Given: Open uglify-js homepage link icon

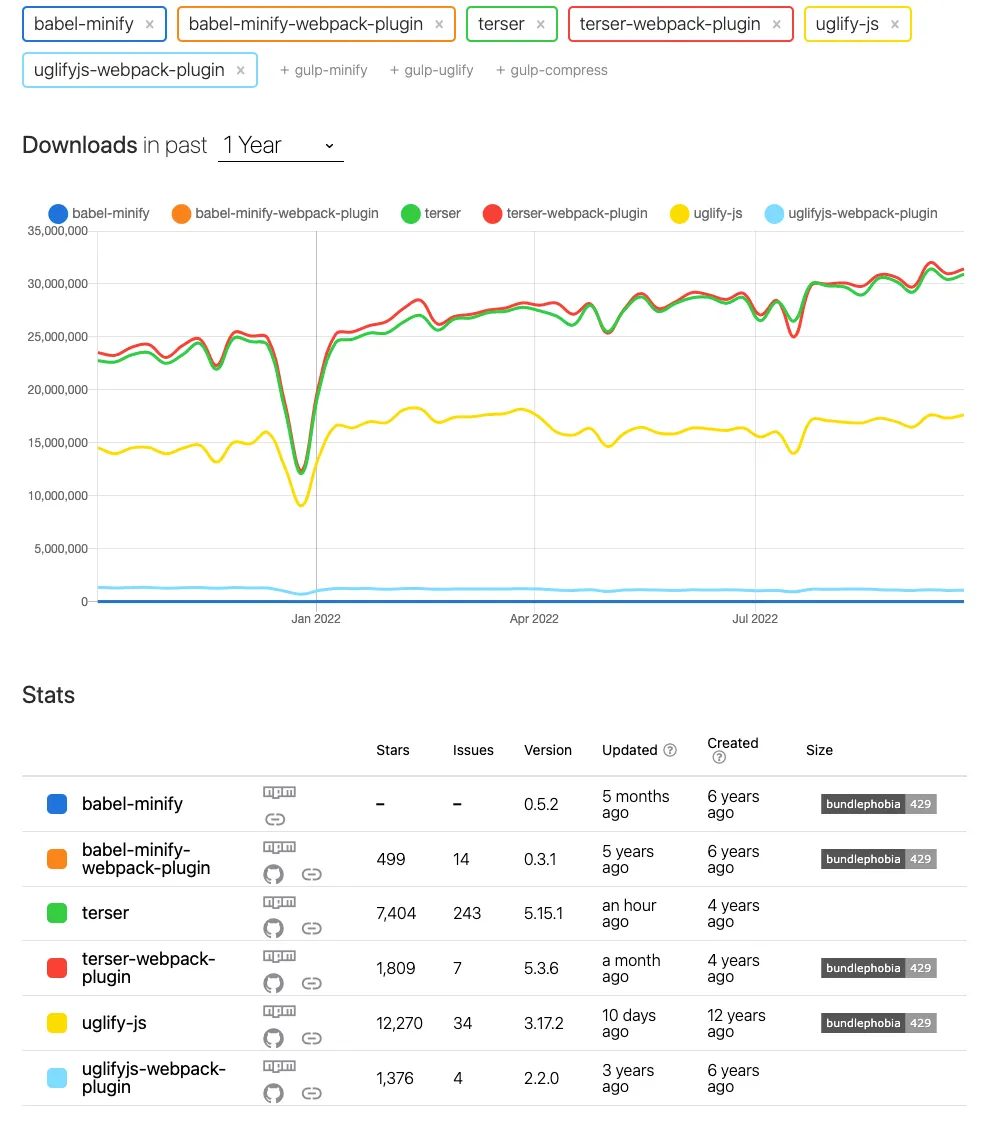Looking at the screenshot, I should click(x=311, y=1038).
